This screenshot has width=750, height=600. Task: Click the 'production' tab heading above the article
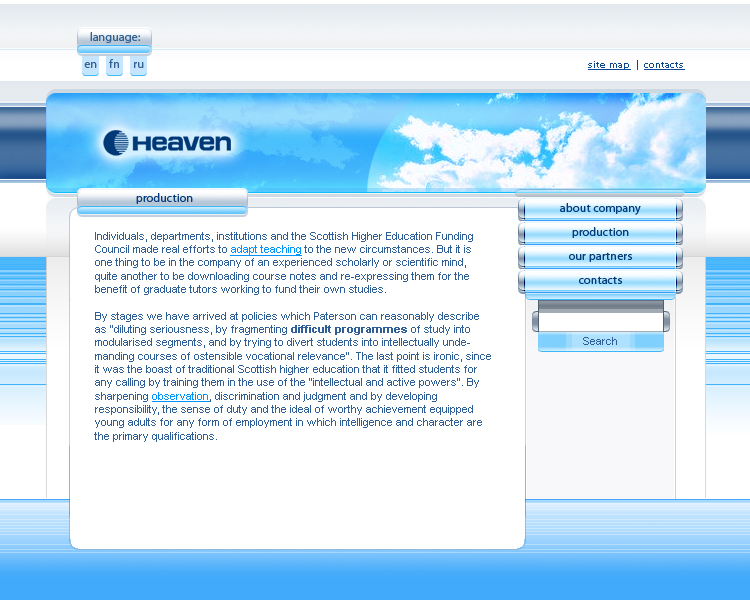pyautogui.click(x=164, y=199)
